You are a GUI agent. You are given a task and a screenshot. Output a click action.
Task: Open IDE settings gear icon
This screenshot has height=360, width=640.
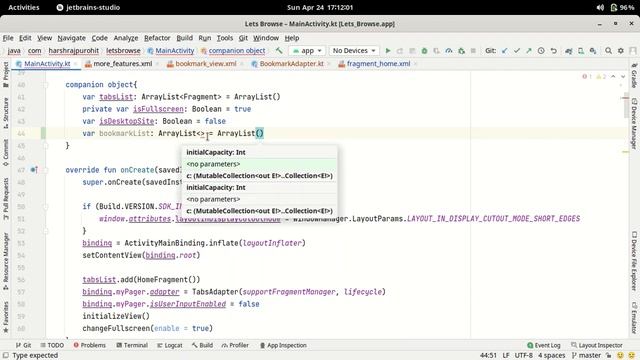tap(620, 51)
